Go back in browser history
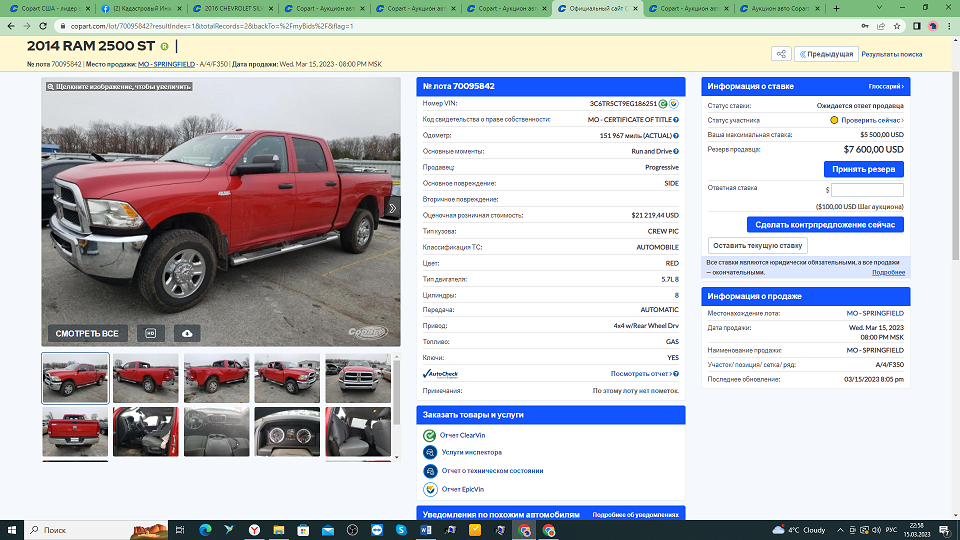The width and height of the screenshot is (960, 540). 11,26
